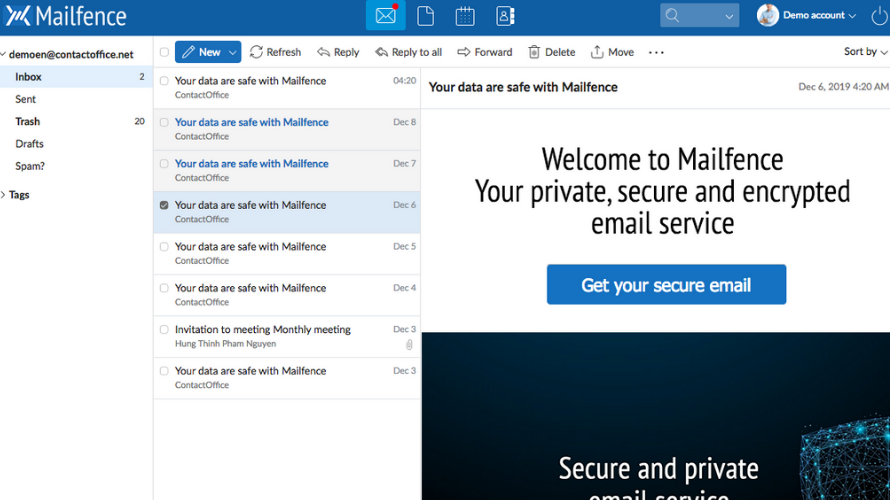Image resolution: width=890 pixels, height=500 pixels.
Task: Open the Sort by dropdown
Action: point(866,52)
